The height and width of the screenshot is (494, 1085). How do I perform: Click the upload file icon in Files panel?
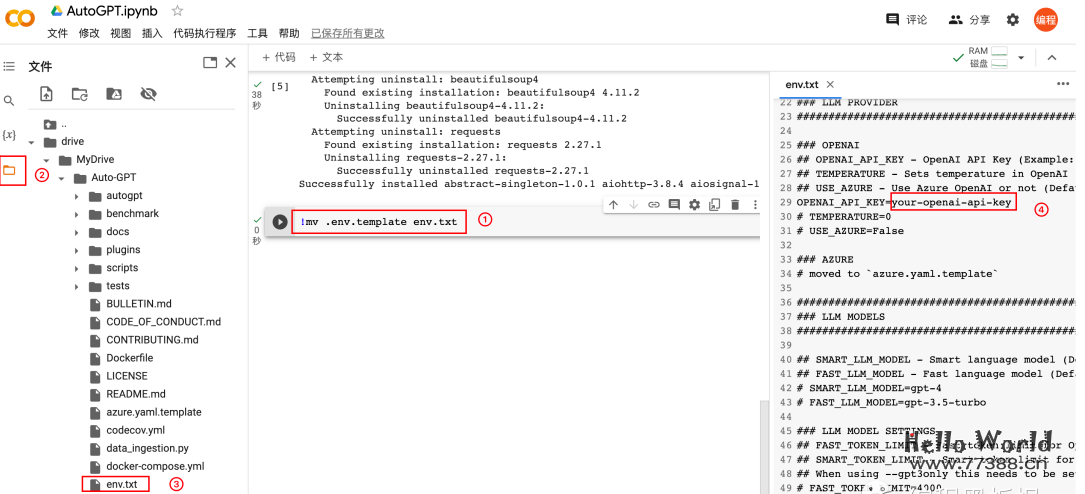tap(46, 94)
